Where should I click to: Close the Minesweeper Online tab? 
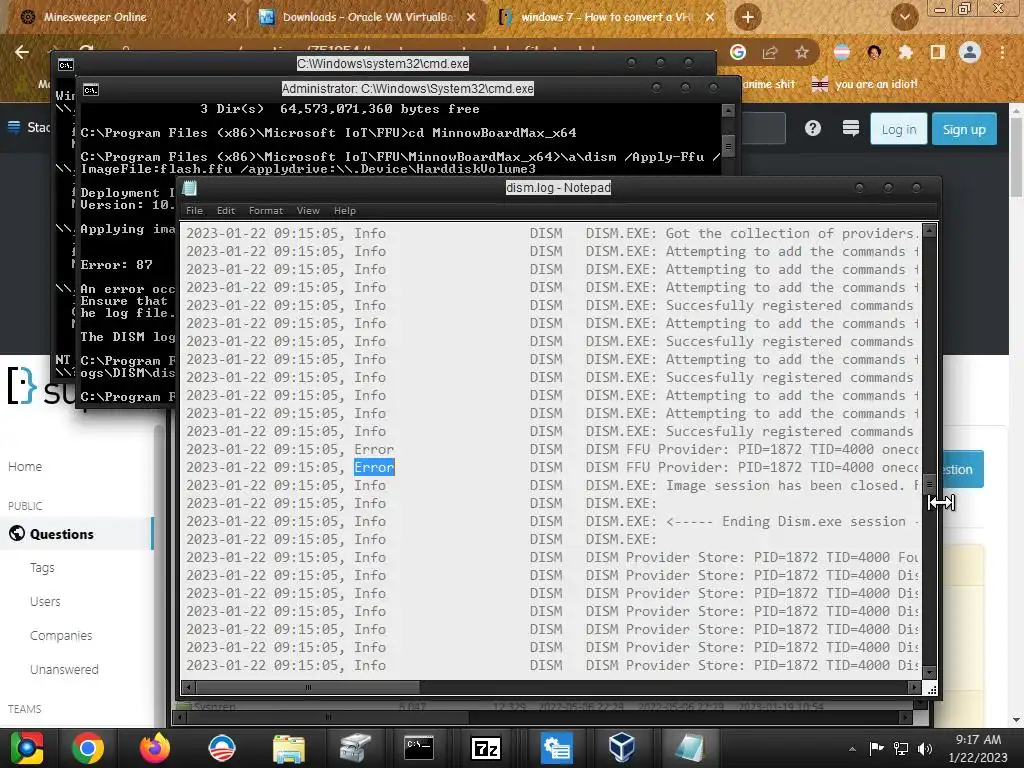point(231,17)
